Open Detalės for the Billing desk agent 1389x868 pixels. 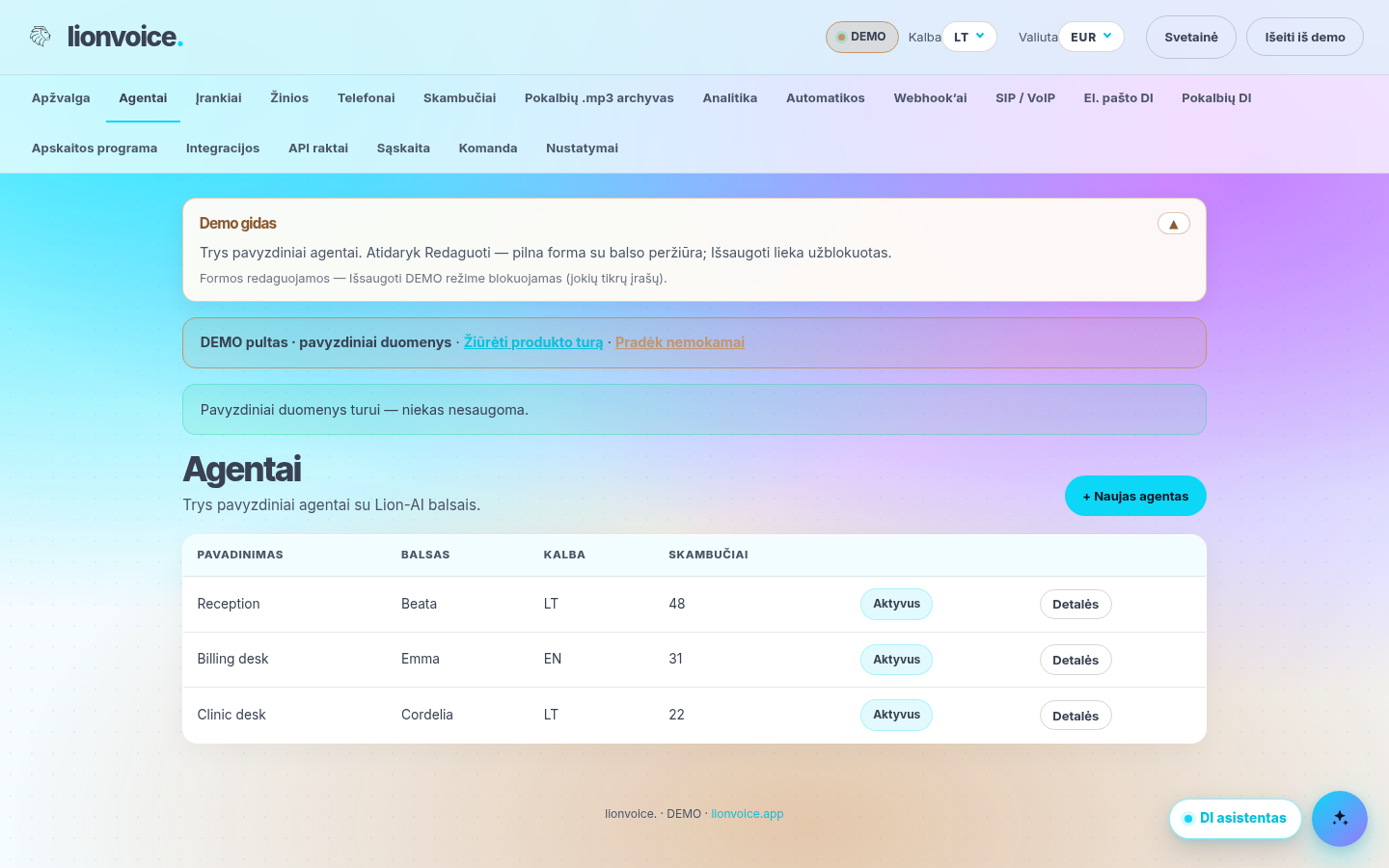[1076, 661]
